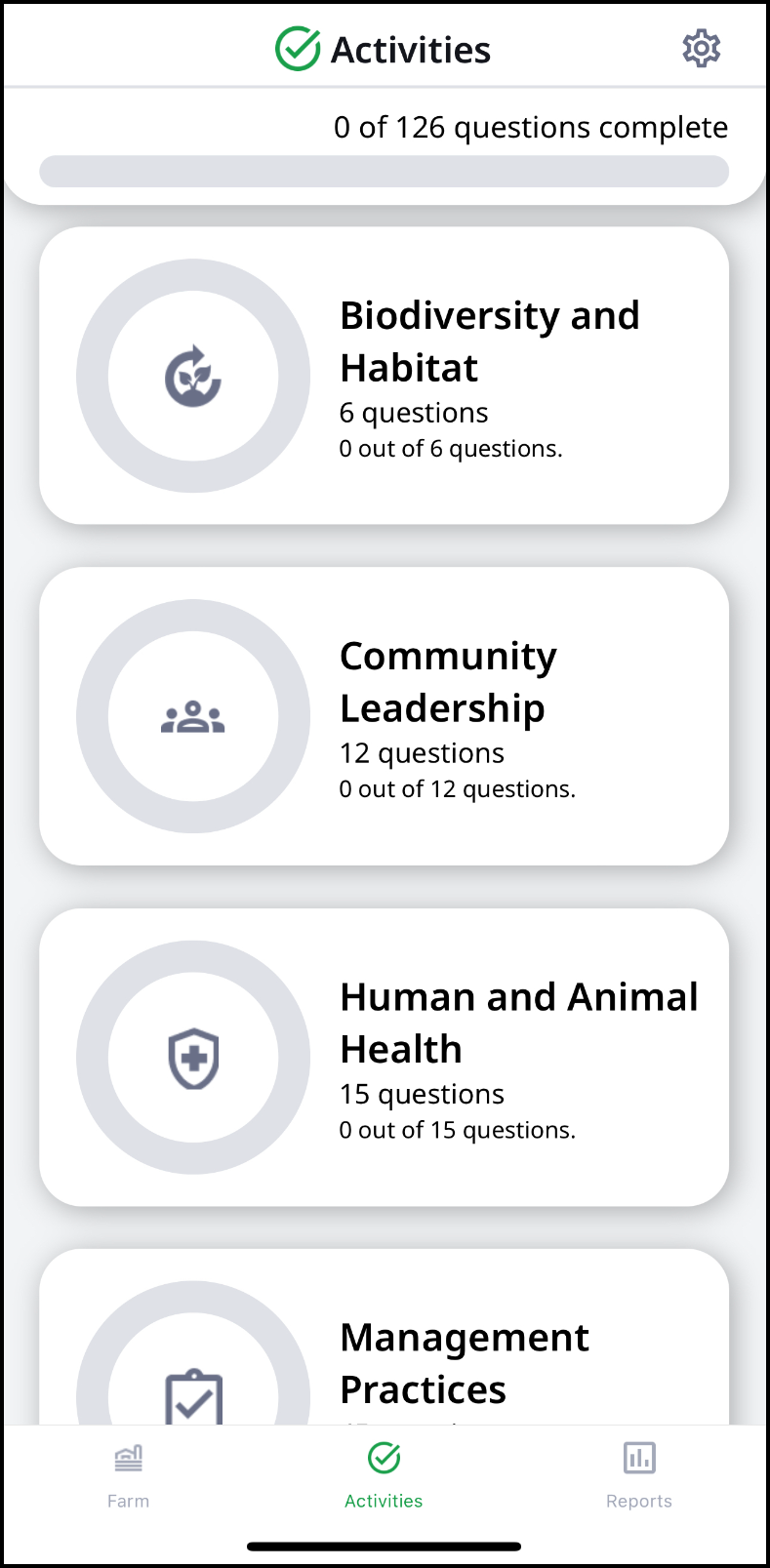Tap the green checkmark Activities header icon

point(298,49)
